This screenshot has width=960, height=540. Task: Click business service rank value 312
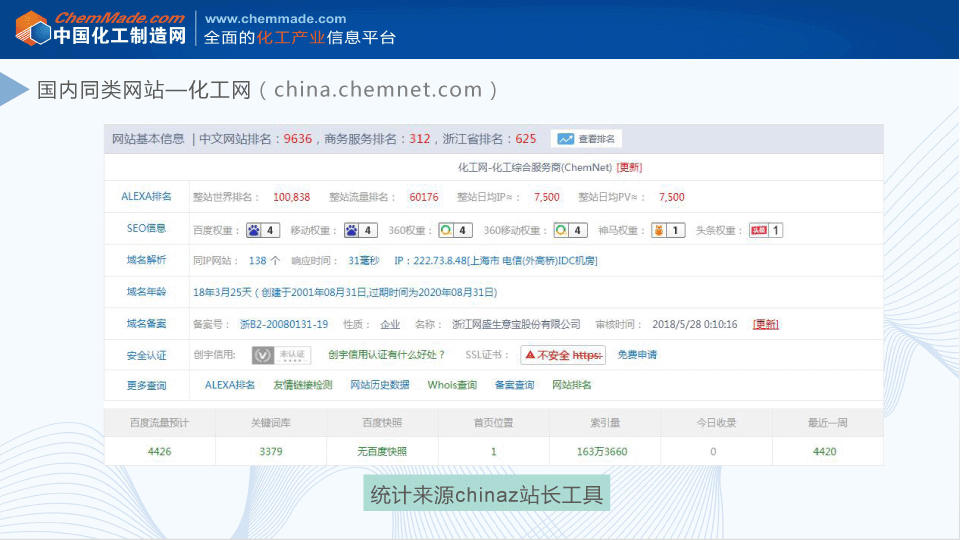(419, 138)
